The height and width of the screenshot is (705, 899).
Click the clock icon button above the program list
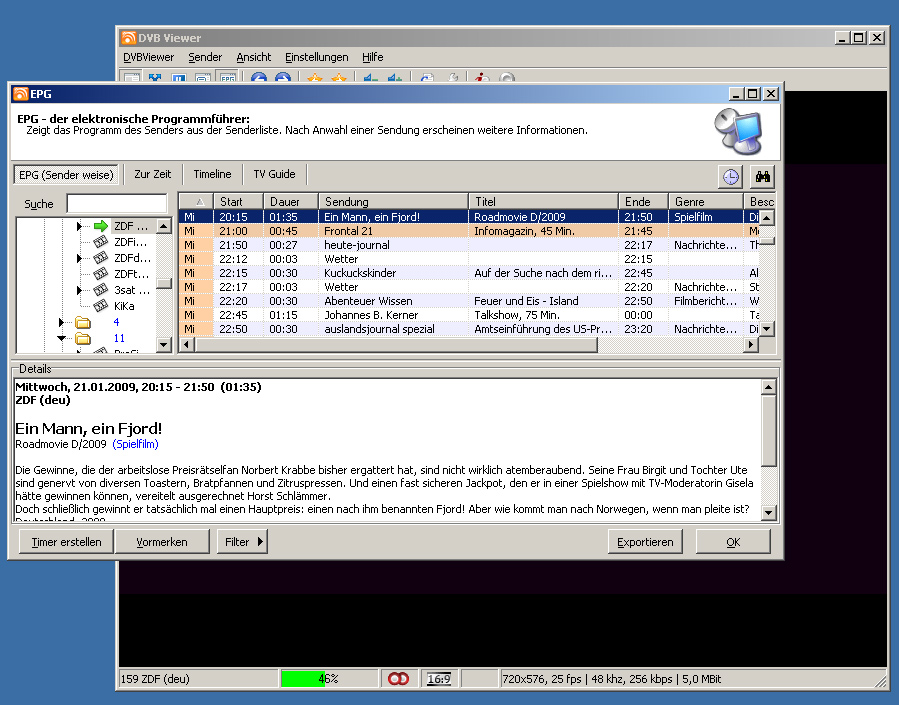click(731, 176)
